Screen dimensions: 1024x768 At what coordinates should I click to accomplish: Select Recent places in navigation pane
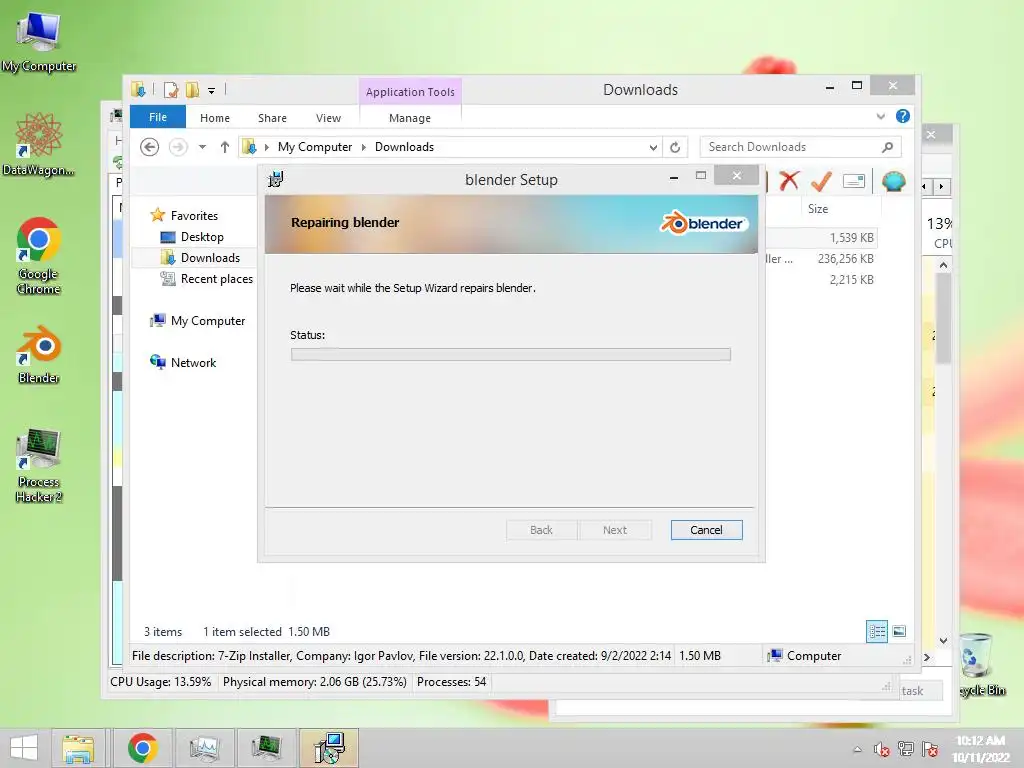coord(216,279)
